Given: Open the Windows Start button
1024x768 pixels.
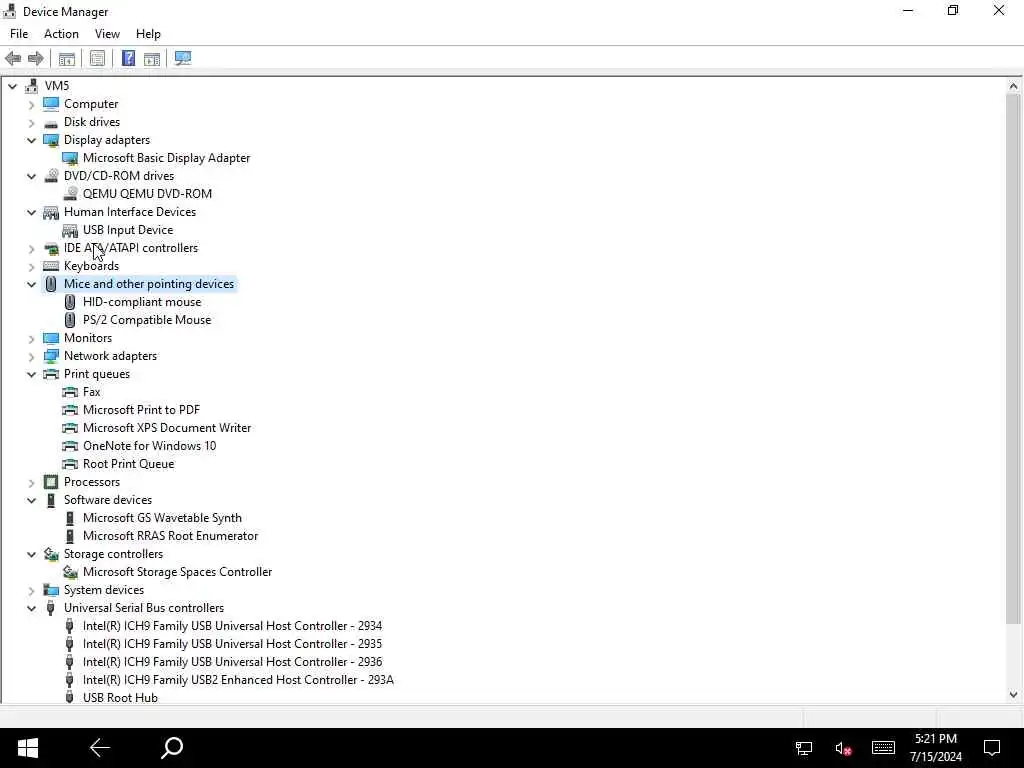Looking at the screenshot, I should [27, 748].
